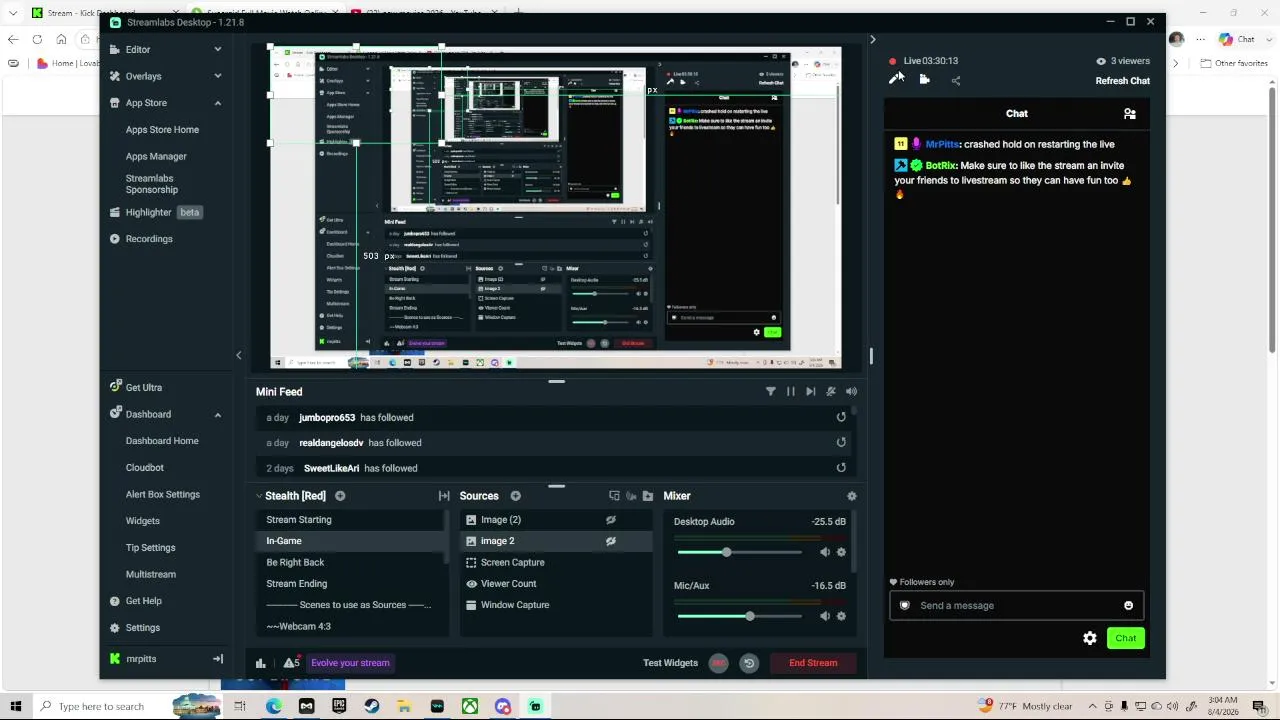Skip the current Mini Feed alert
Image resolution: width=1280 pixels, height=720 pixels.
click(x=810, y=392)
